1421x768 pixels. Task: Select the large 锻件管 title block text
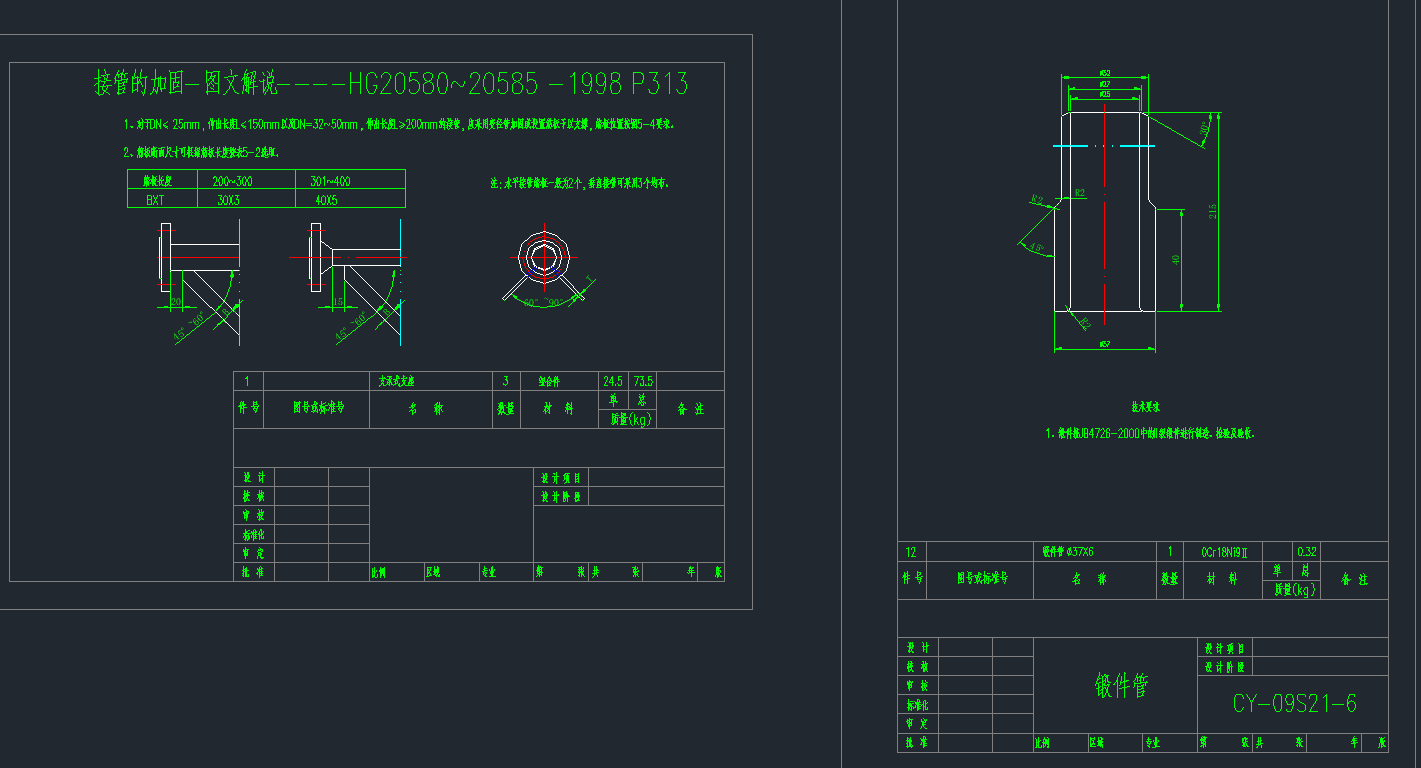1121,686
